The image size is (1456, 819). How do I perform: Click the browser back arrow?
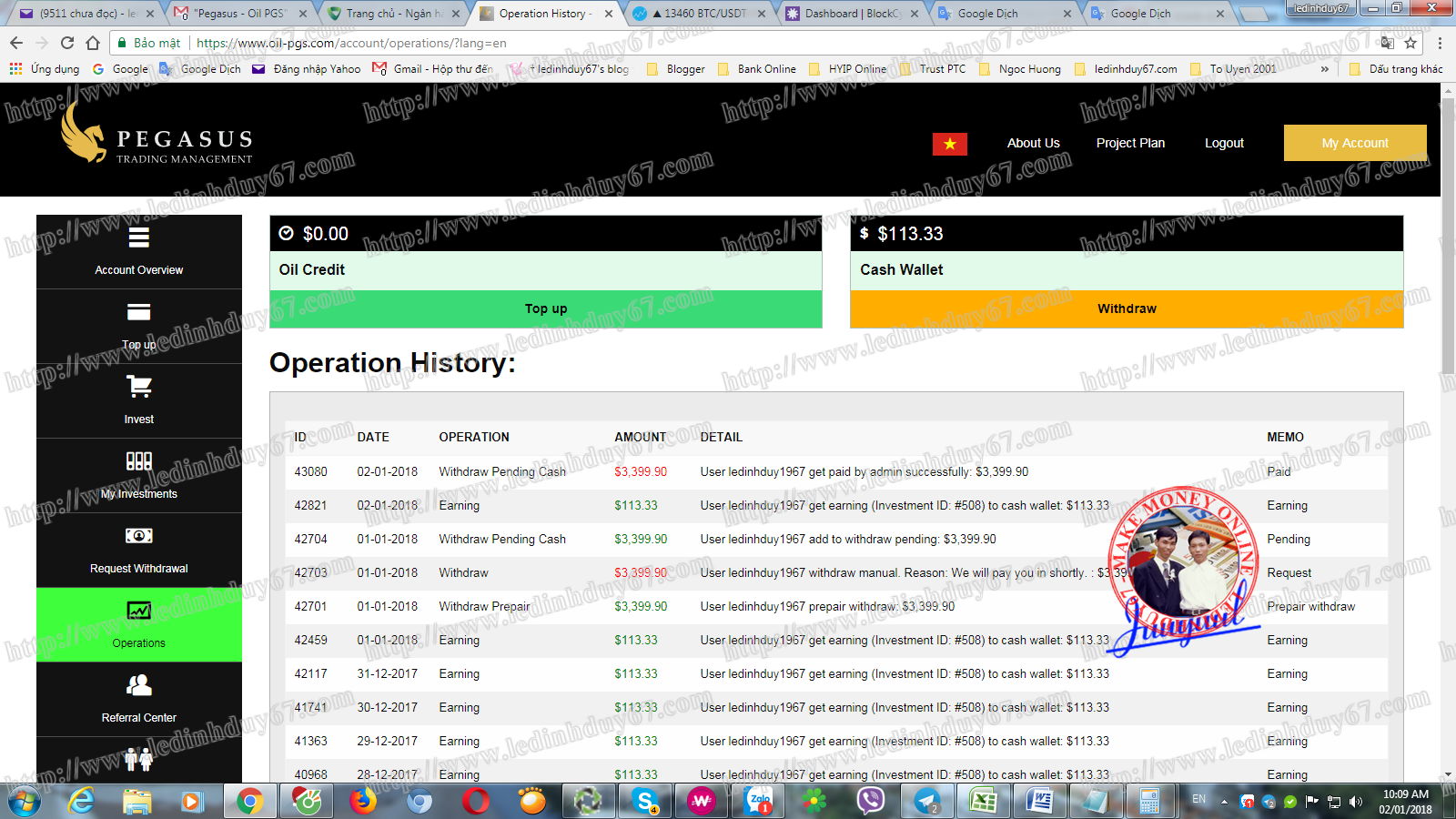(16, 43)
